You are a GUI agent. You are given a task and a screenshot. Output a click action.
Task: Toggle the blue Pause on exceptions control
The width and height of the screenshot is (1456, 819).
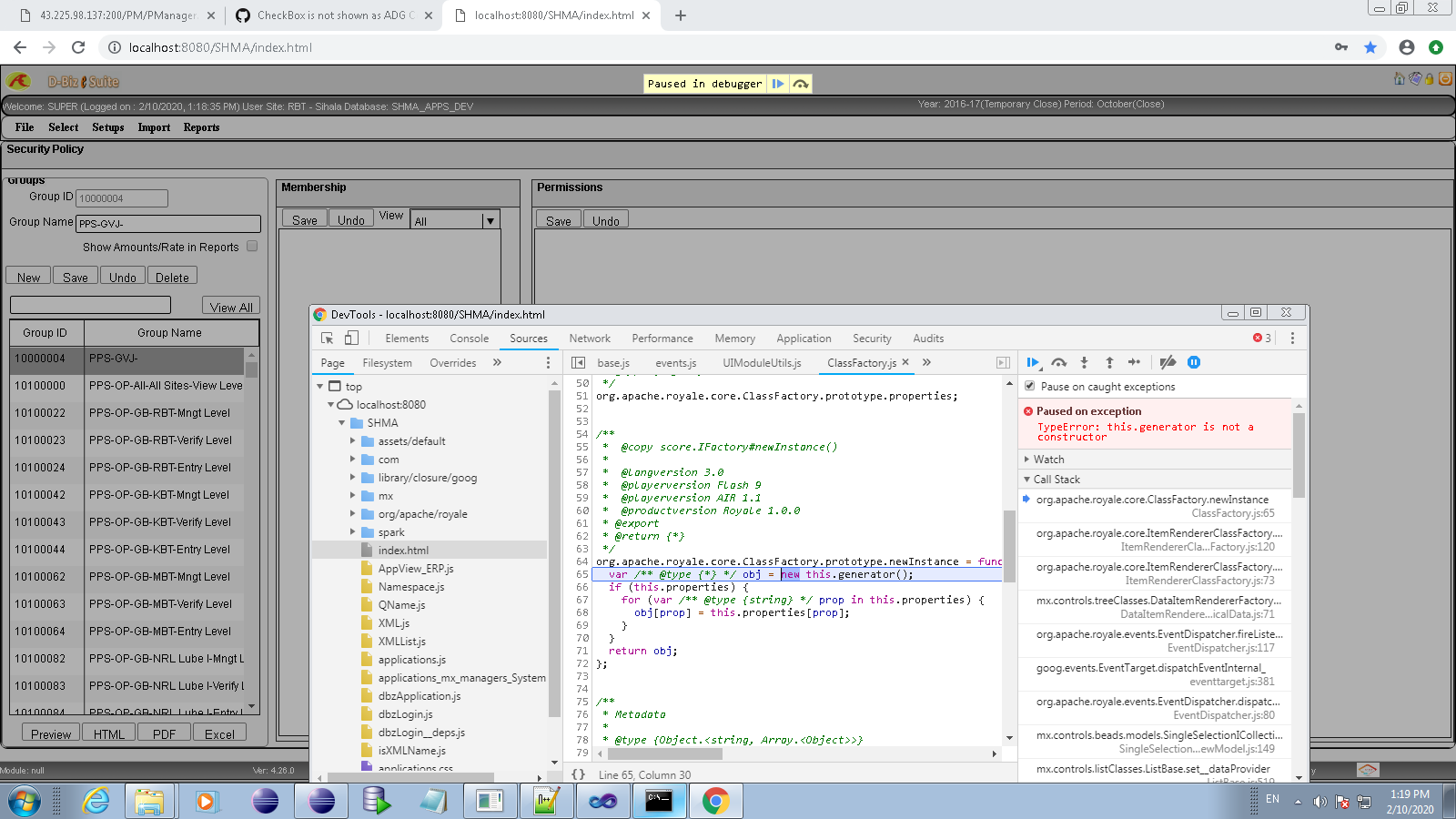[1194, 362]
